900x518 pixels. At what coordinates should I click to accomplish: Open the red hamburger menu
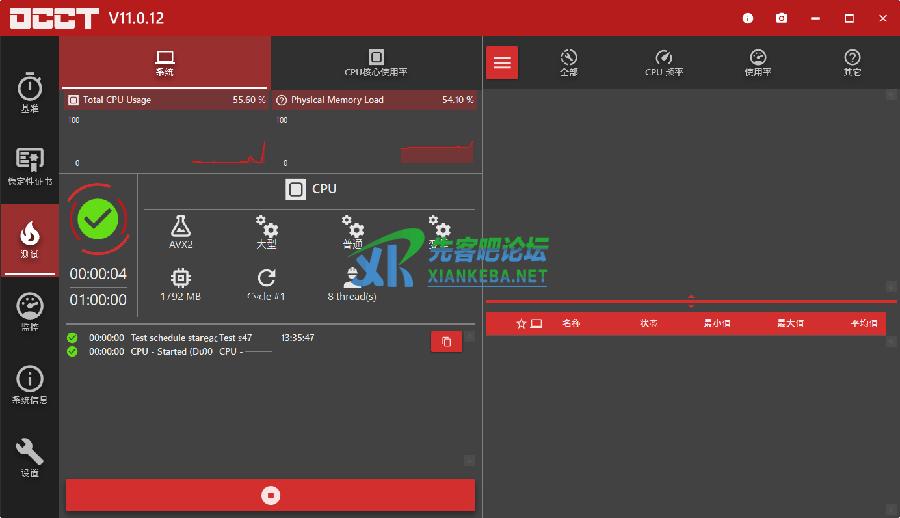[x=502, y=63]
